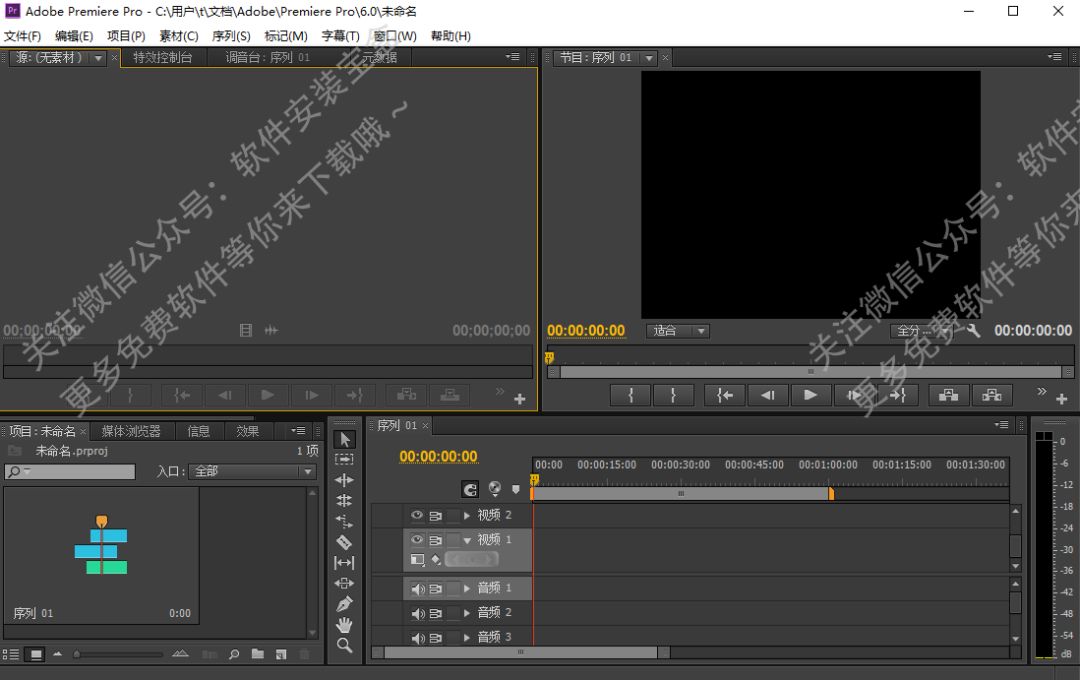The height and width of the screenshot is (680, 1080).
Task: Go to In point in Program monitor
Action: coord(725,395)
